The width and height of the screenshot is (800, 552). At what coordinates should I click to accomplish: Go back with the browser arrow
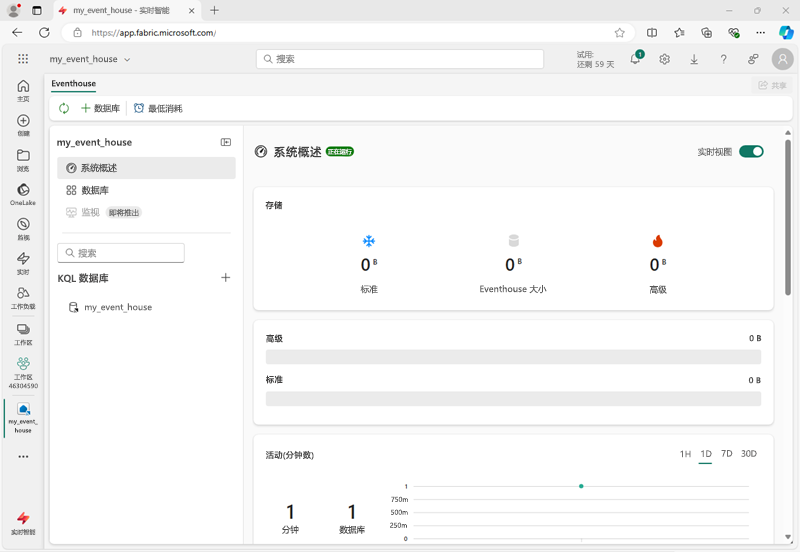[17, 33]
